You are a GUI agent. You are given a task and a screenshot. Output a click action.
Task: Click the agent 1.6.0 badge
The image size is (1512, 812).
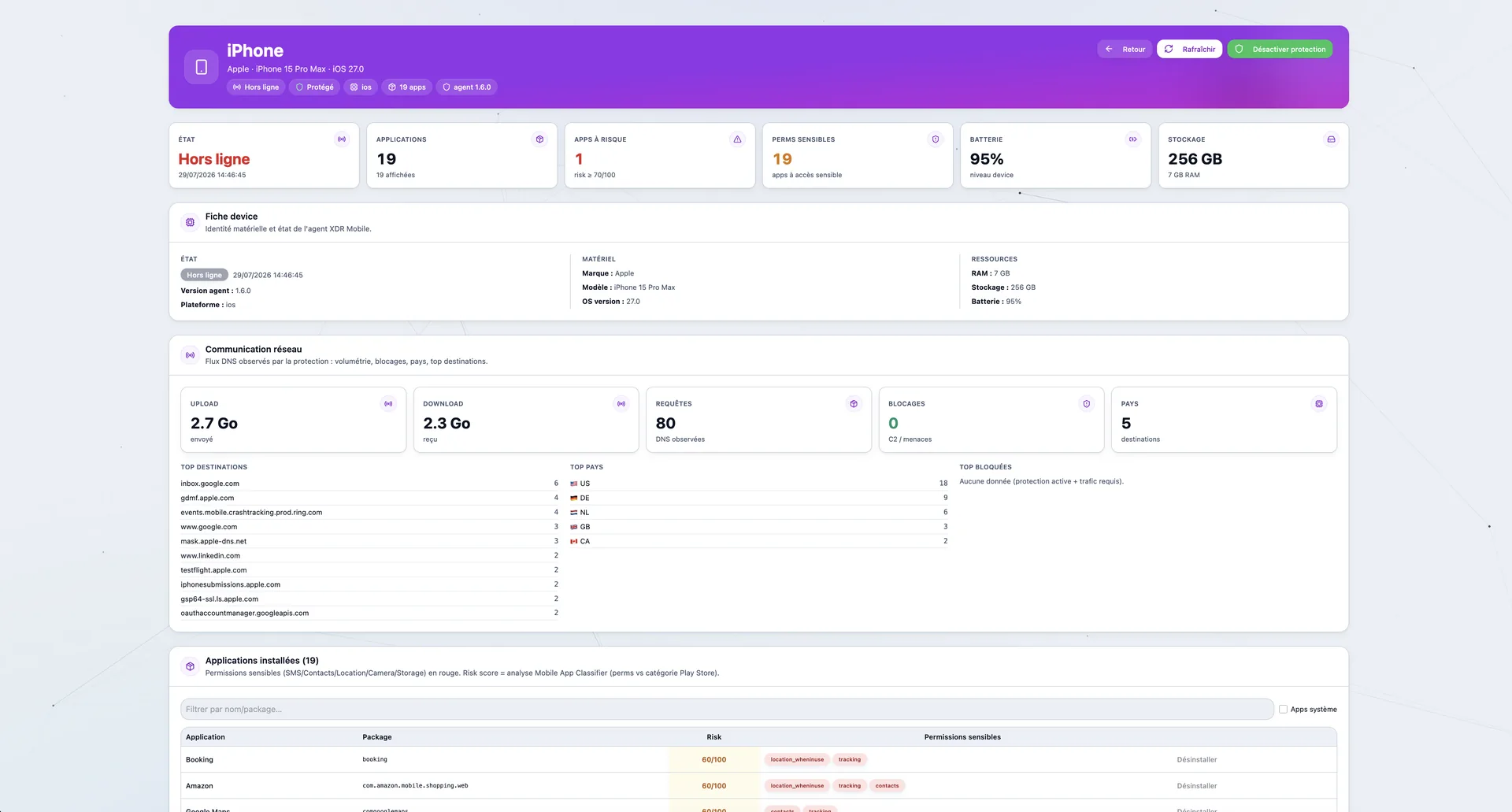tap(466, 87)
